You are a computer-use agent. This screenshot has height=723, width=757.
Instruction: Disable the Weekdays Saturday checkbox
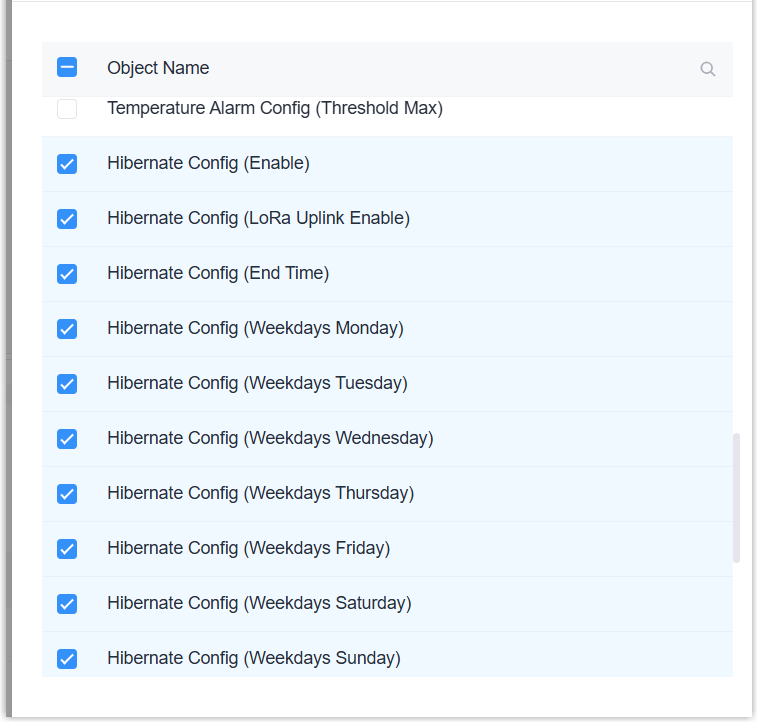pyautogui.click(x=67, y=604)
